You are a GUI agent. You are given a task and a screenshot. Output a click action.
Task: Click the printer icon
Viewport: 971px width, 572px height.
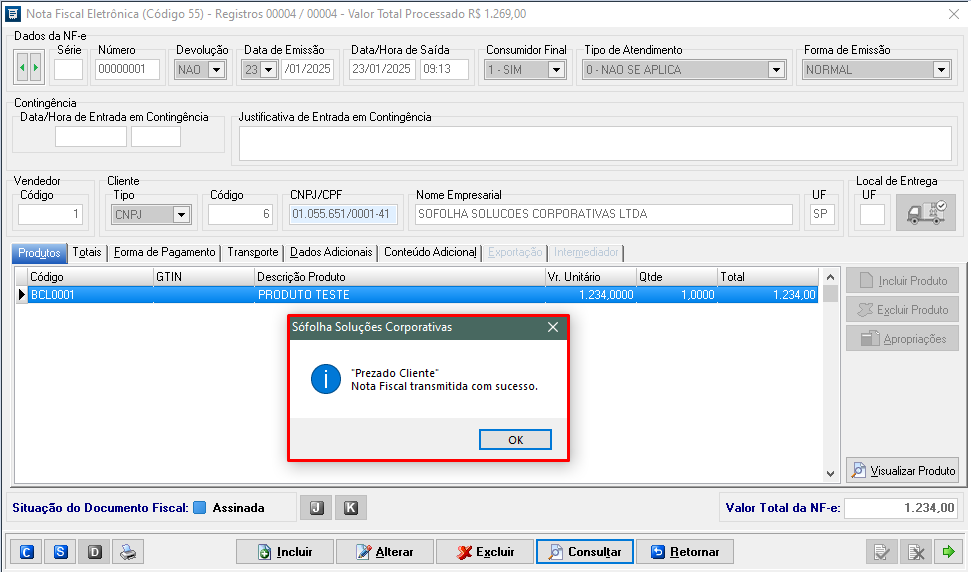coord(127,551)
